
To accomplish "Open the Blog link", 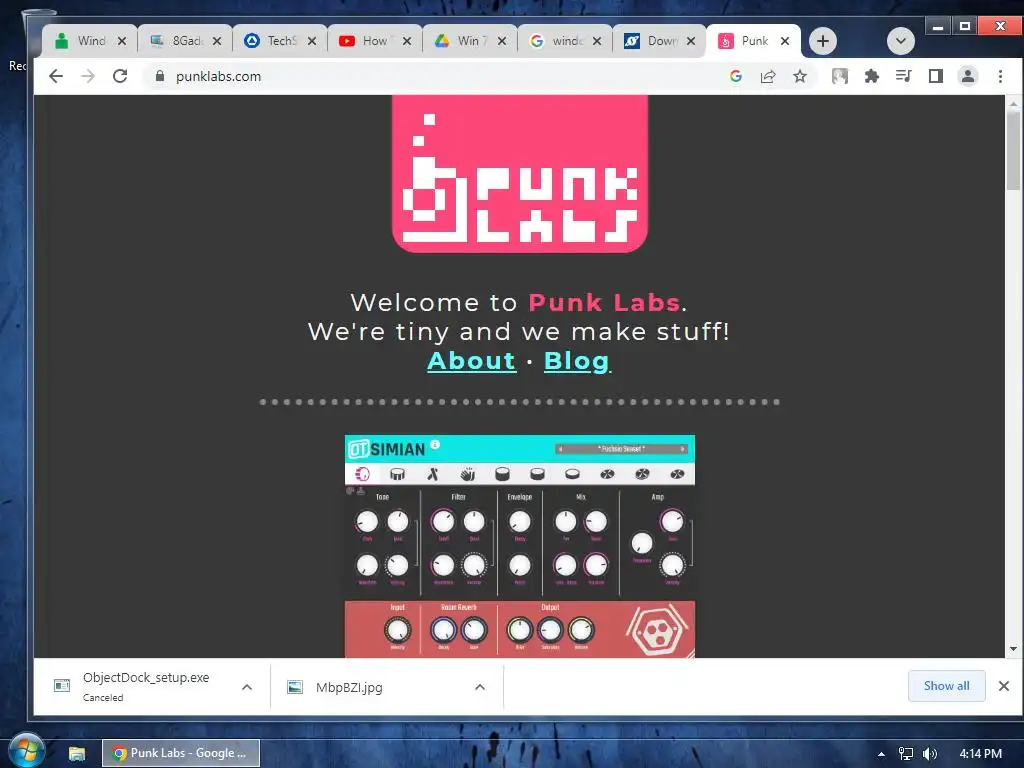I will click(577, 360).
